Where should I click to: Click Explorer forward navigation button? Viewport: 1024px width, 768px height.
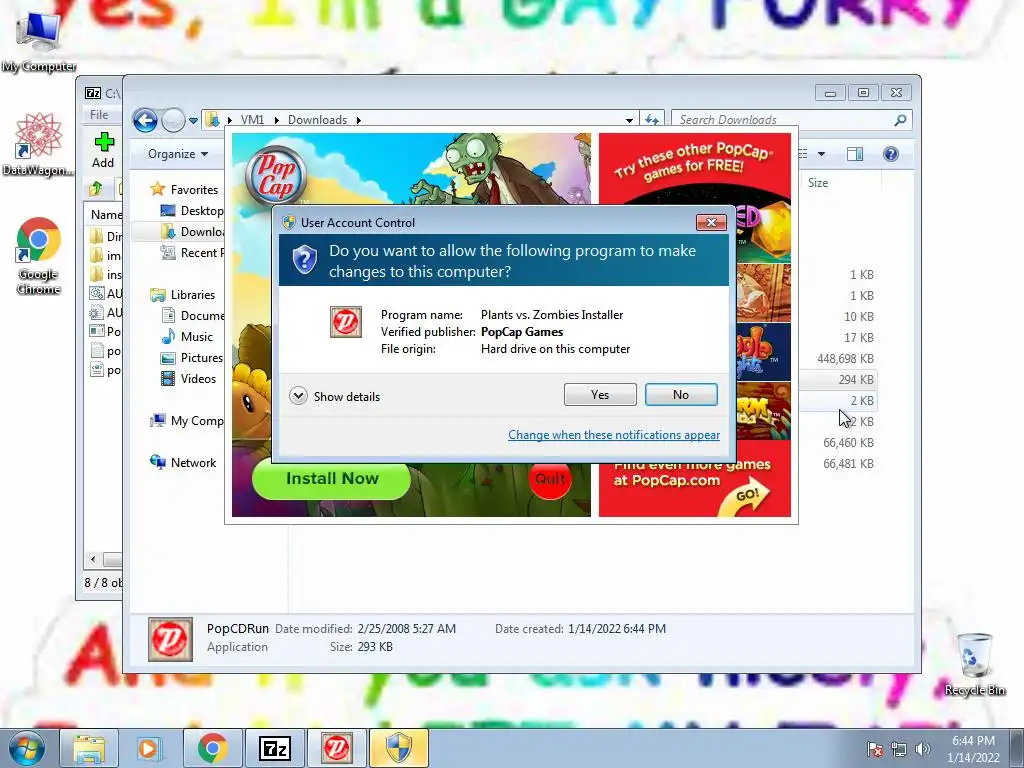[x=172, y=120]
